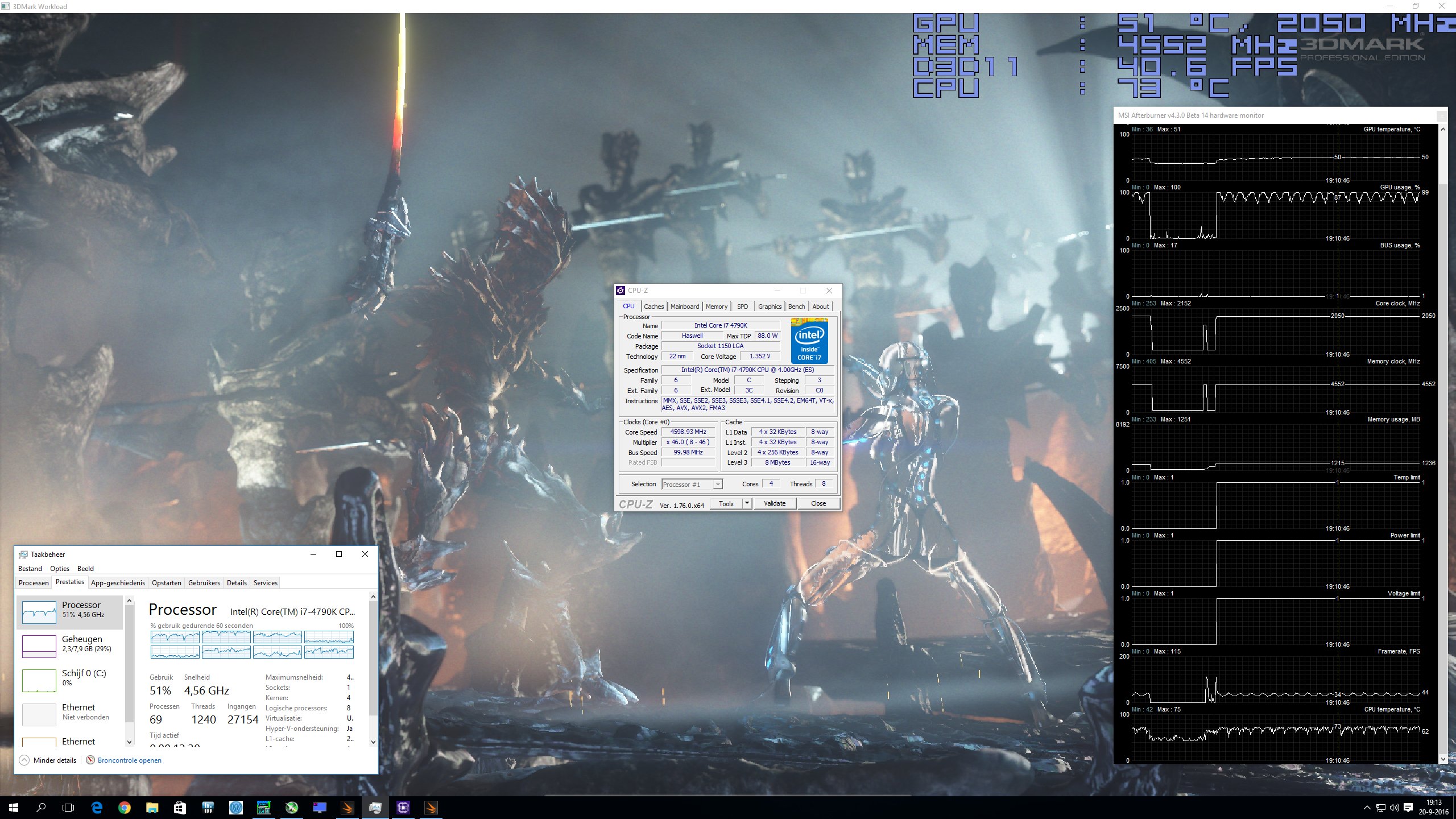Open Details tab in Taakbeheer
The height and width of the screenshot is (819, 1456).
(237, 583)
